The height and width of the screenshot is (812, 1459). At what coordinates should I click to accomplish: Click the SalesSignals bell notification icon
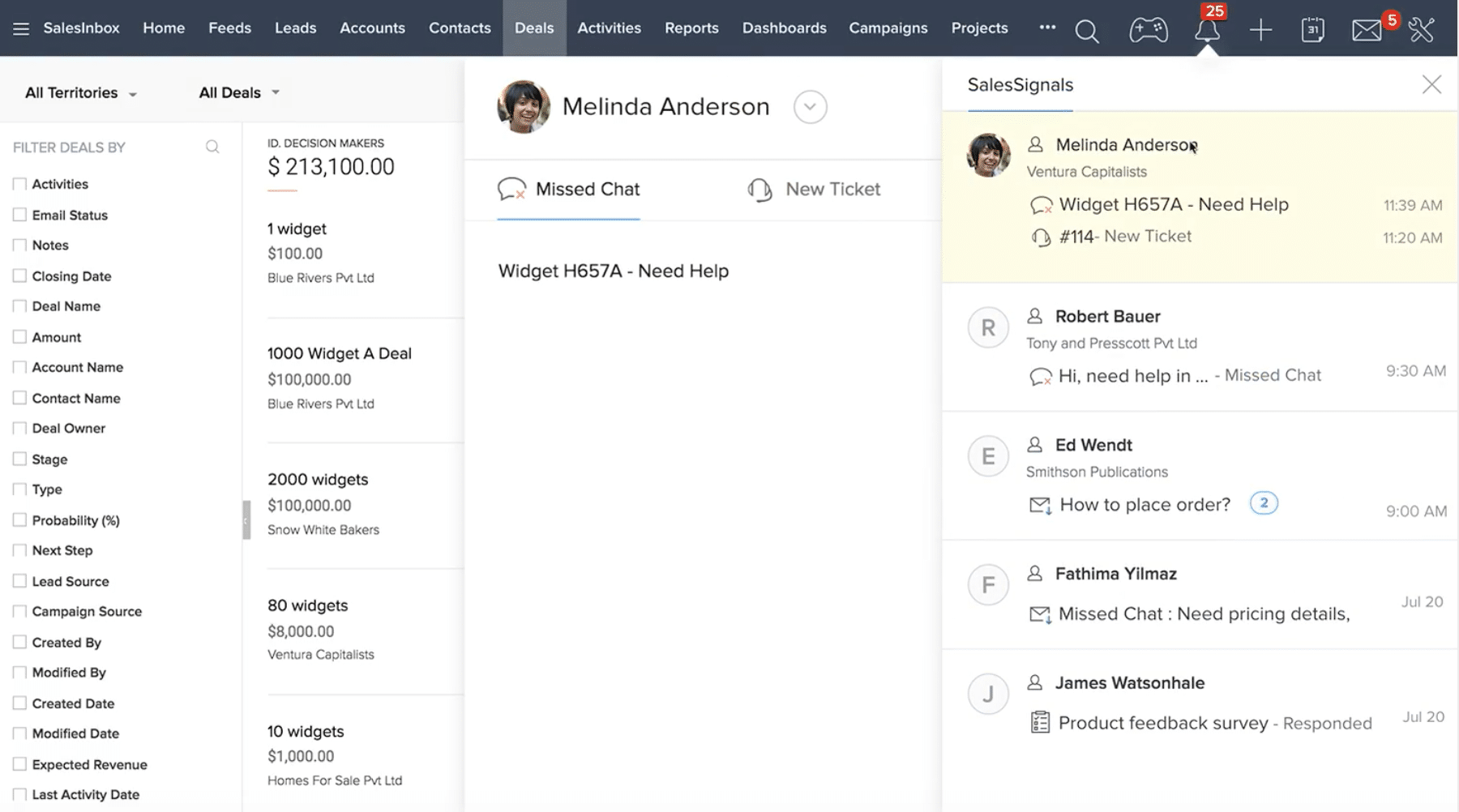pos(1207,31)
